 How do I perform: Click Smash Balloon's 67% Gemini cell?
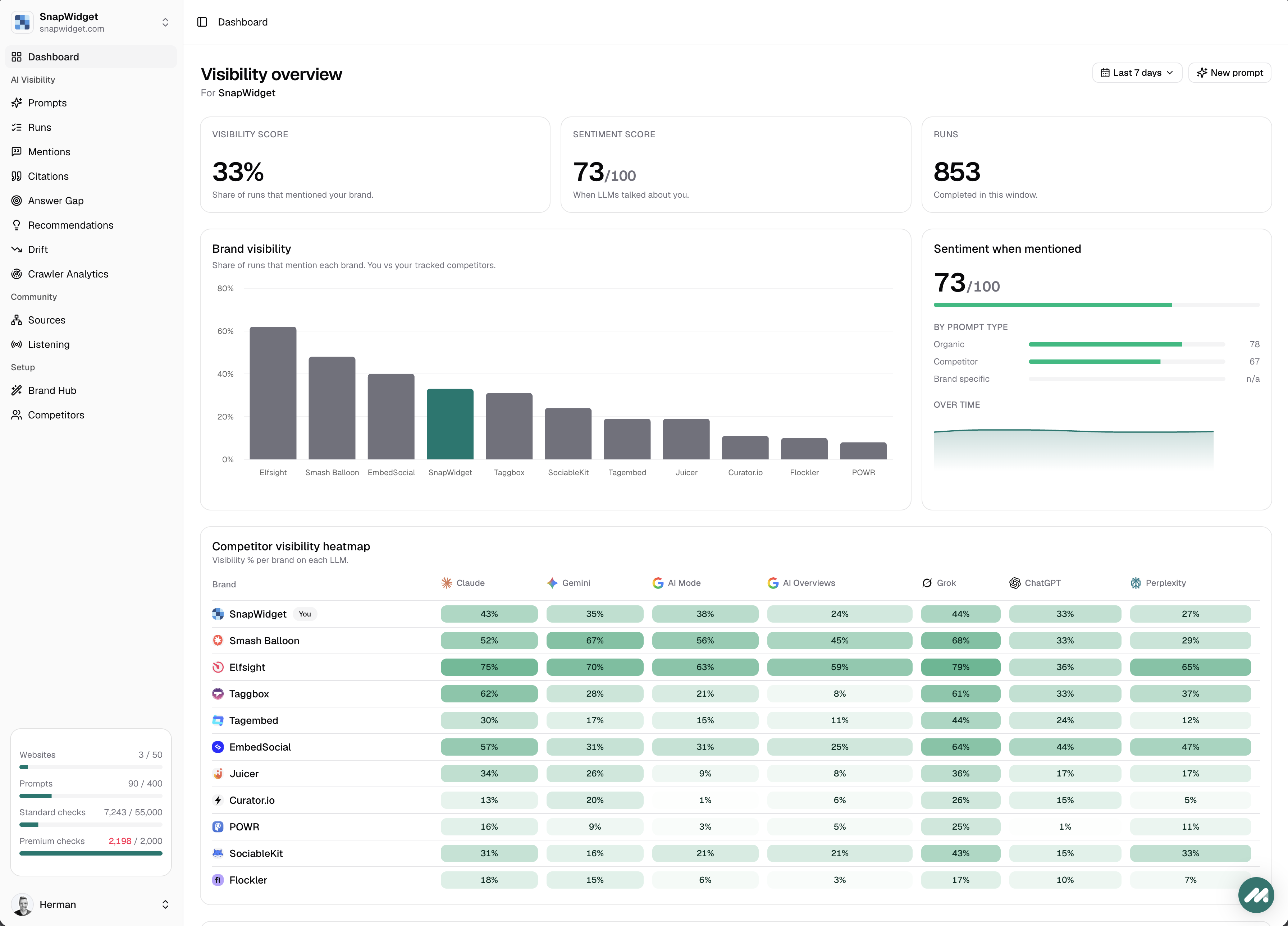(x=595, y=641)
